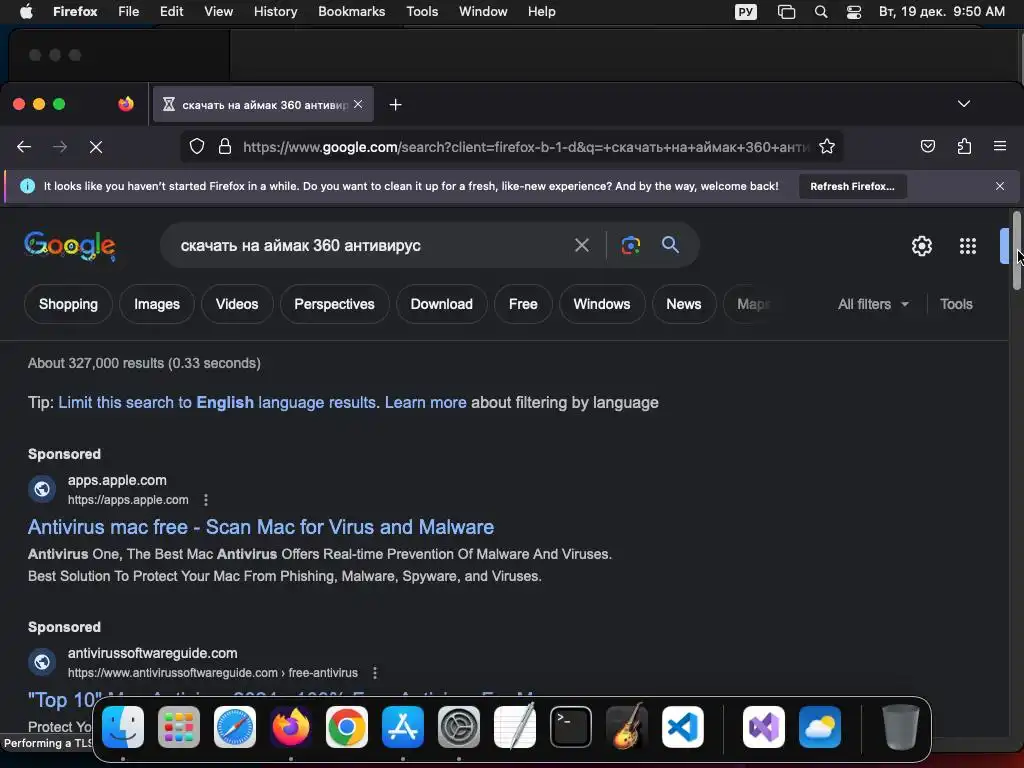The width and height of the screenshot is (1024, 768).
Task: Open the Apple menu
Action: click(x=26, y=12)
